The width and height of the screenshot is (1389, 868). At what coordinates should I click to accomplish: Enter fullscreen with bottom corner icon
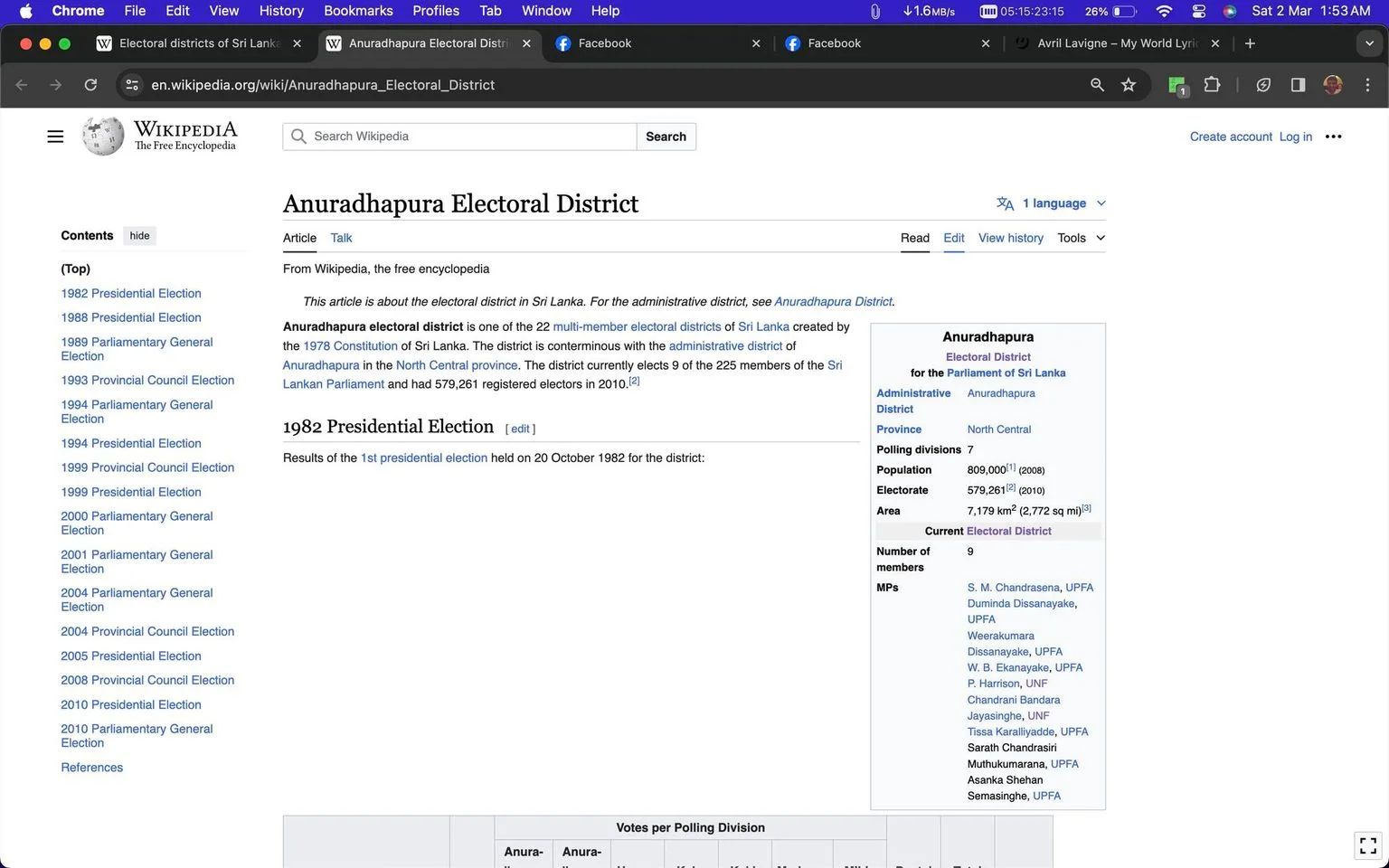coord(1368,845)
